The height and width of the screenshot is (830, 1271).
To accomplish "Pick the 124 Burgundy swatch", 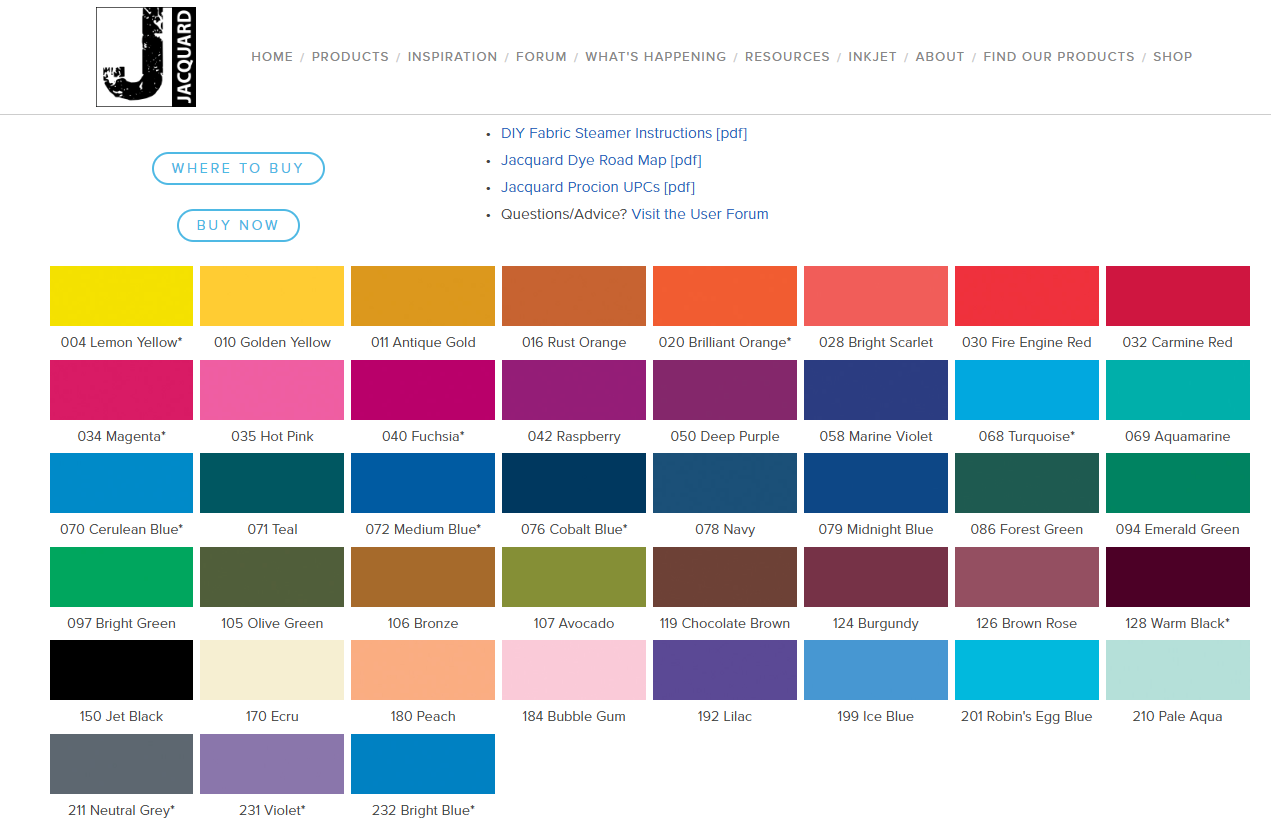I will pyautogui.click(x=876, y=577).
